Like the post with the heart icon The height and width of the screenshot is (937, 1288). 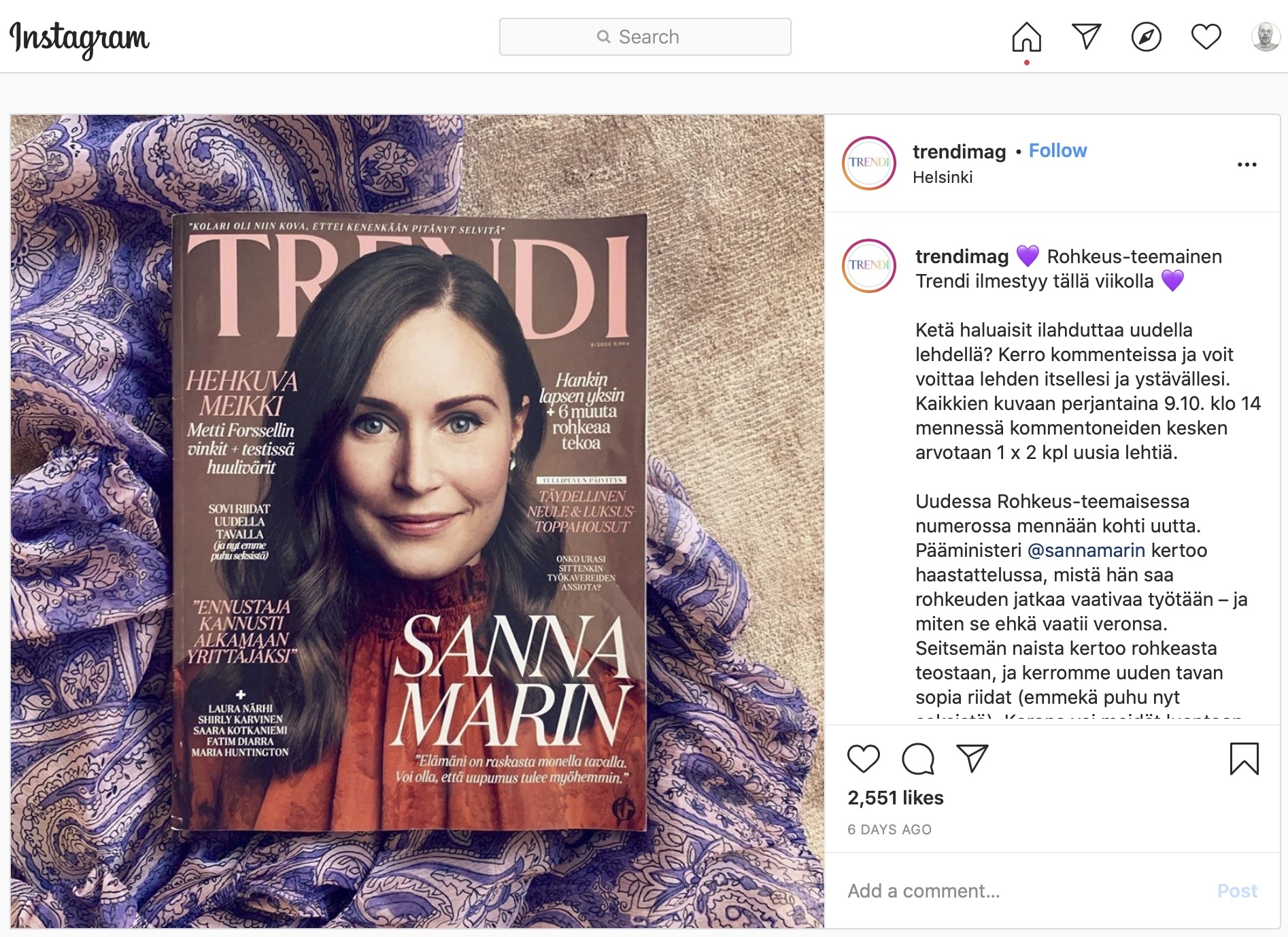[x=864, y=759]
